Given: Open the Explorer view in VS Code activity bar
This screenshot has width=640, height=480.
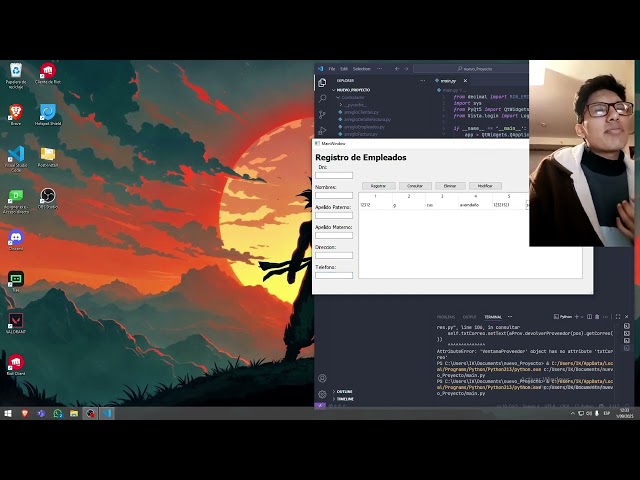Looking at the screenshot, I should 322,83.
